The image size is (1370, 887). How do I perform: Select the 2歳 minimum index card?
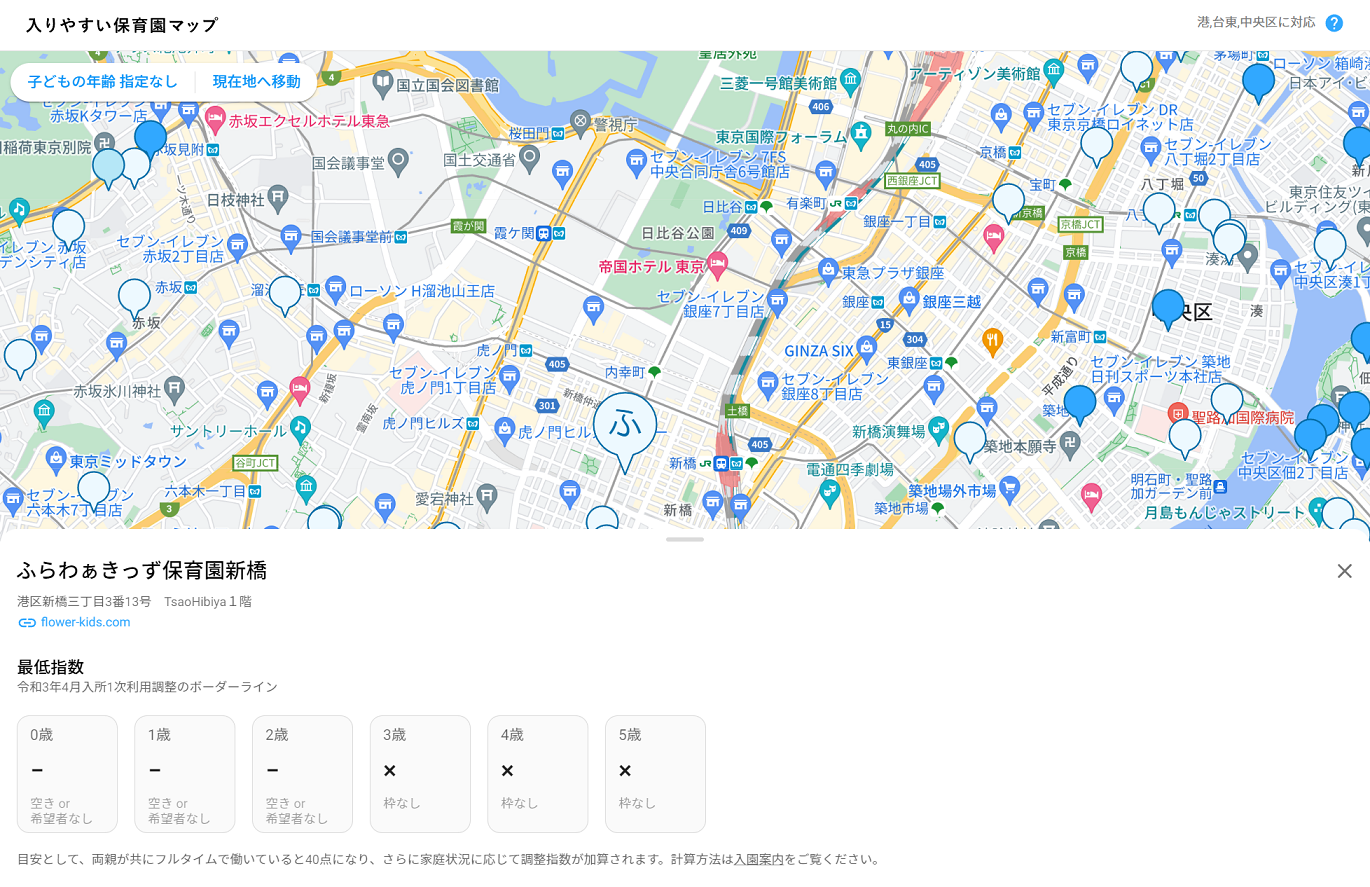click(302, 774)
